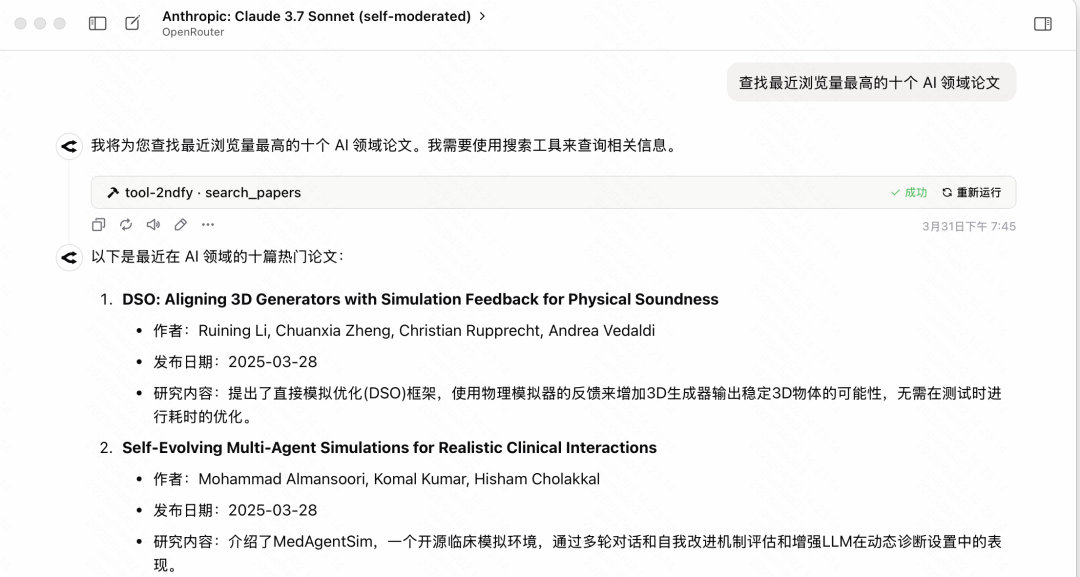Click the OpenRouter provider label
Image resolution: width=1080 pixels, height=577 pixels.
pyautogui.click(x=193, y=32)
